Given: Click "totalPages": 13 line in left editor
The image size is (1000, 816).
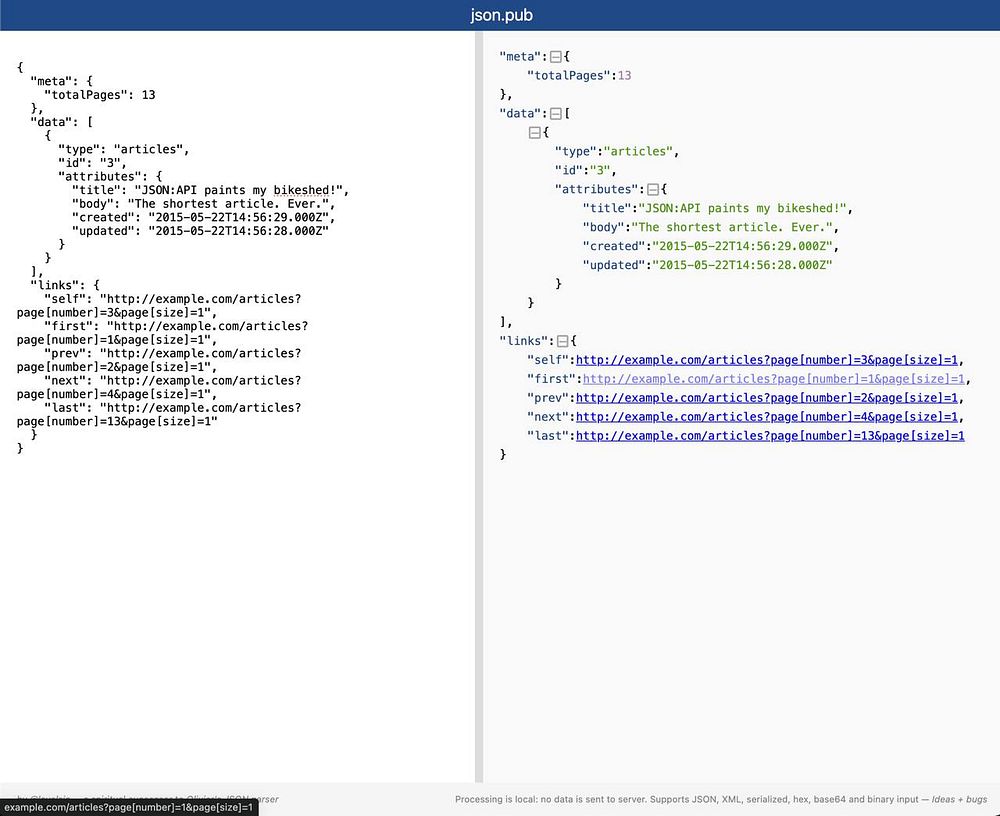Looking at the screenshot, I should (99, 95).
